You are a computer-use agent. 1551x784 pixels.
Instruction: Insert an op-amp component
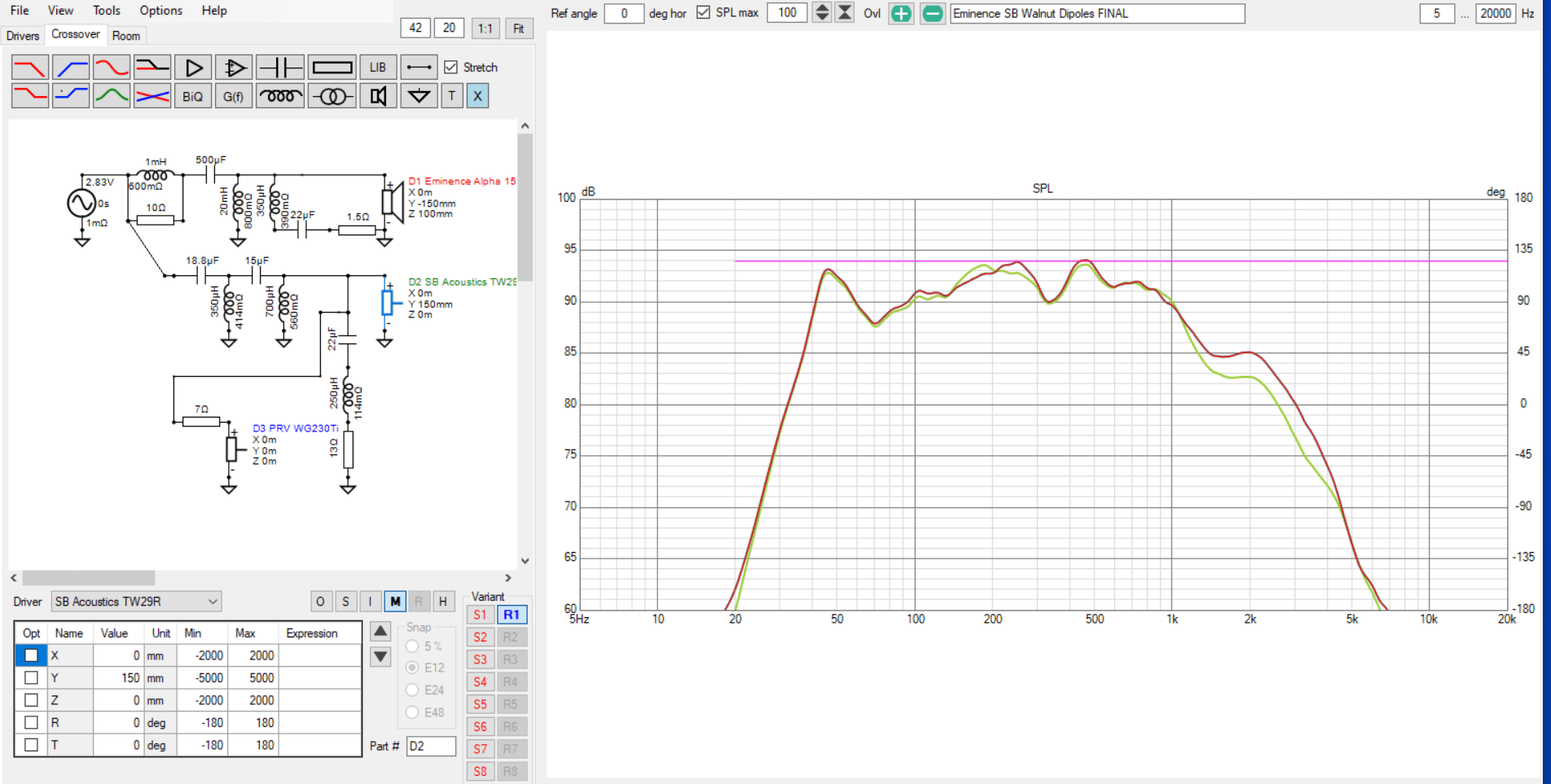tap(234, 67)
